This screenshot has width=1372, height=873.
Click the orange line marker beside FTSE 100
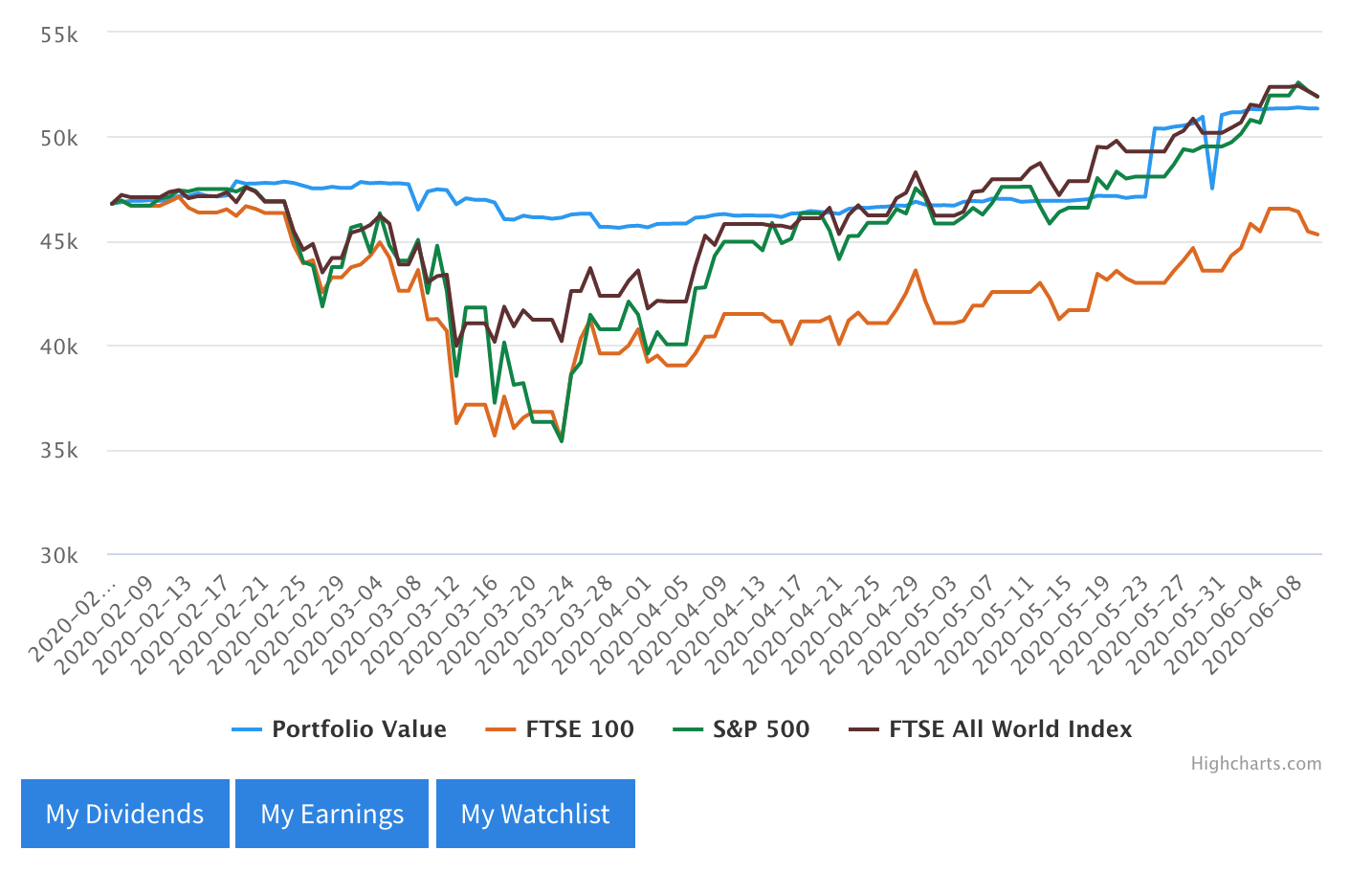click(502, 728)
